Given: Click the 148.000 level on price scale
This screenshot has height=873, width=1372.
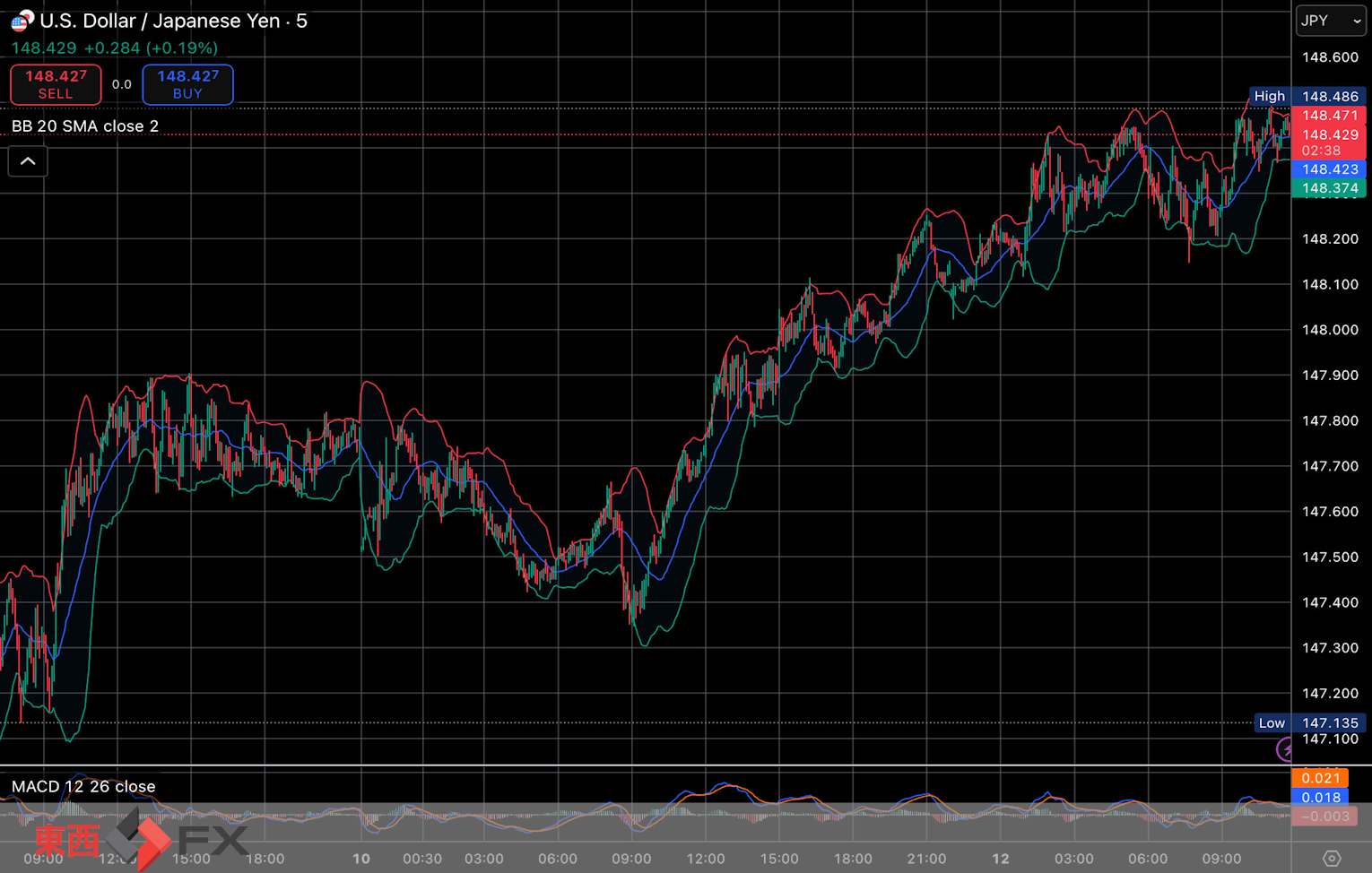Looking at the screenshot, I should coord(1330,330).
